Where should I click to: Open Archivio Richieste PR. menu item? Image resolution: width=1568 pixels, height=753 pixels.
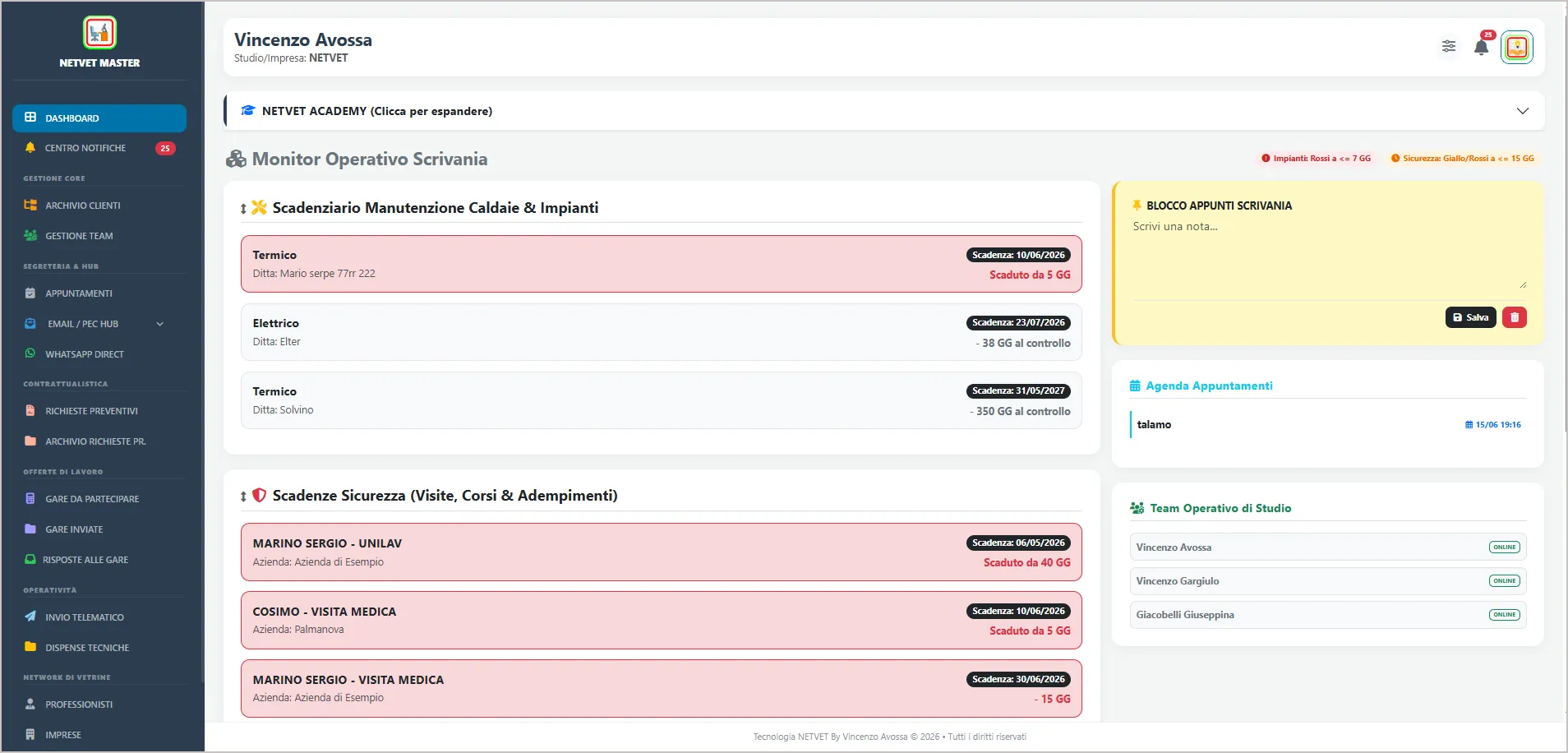[x=99, y=441]
